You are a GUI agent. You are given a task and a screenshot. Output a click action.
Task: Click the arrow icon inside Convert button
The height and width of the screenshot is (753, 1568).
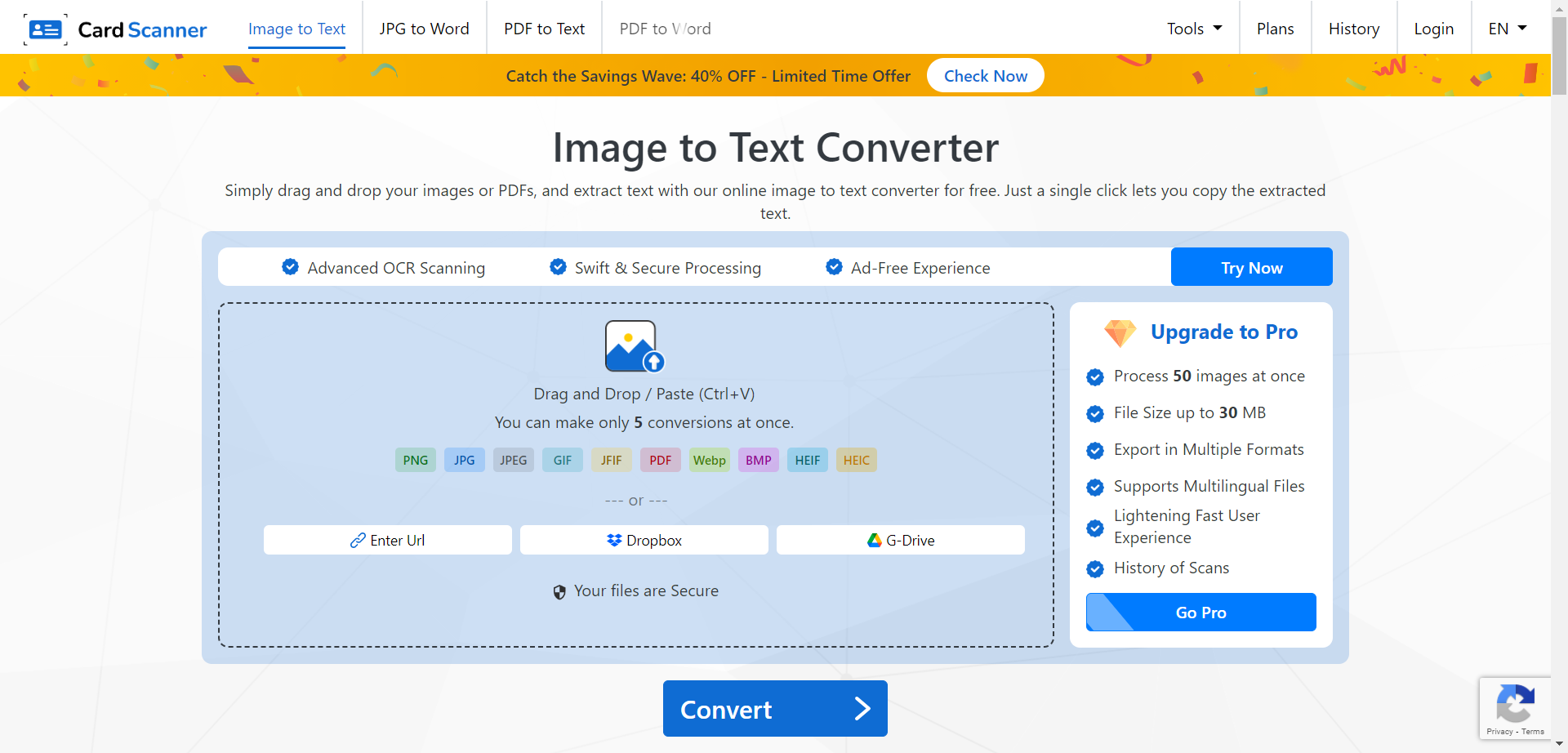(862, 709)
